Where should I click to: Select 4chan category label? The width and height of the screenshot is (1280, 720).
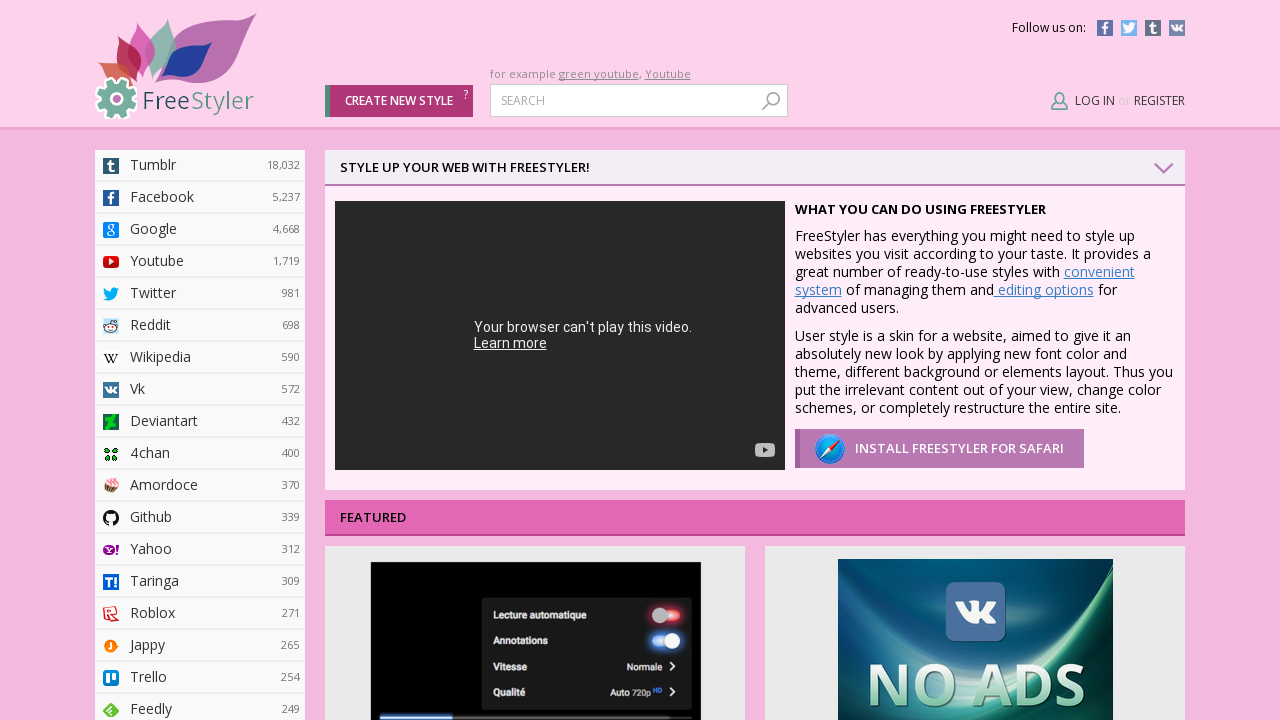[x=149, y=453]
